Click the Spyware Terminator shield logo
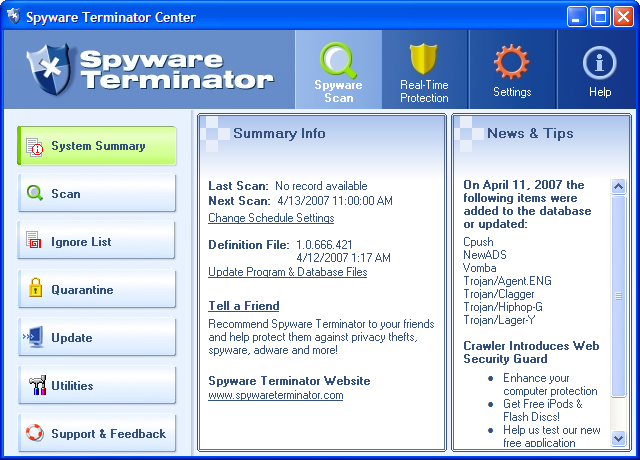The width and height of the screenshot is (640, 460). (x=49, y=69)
